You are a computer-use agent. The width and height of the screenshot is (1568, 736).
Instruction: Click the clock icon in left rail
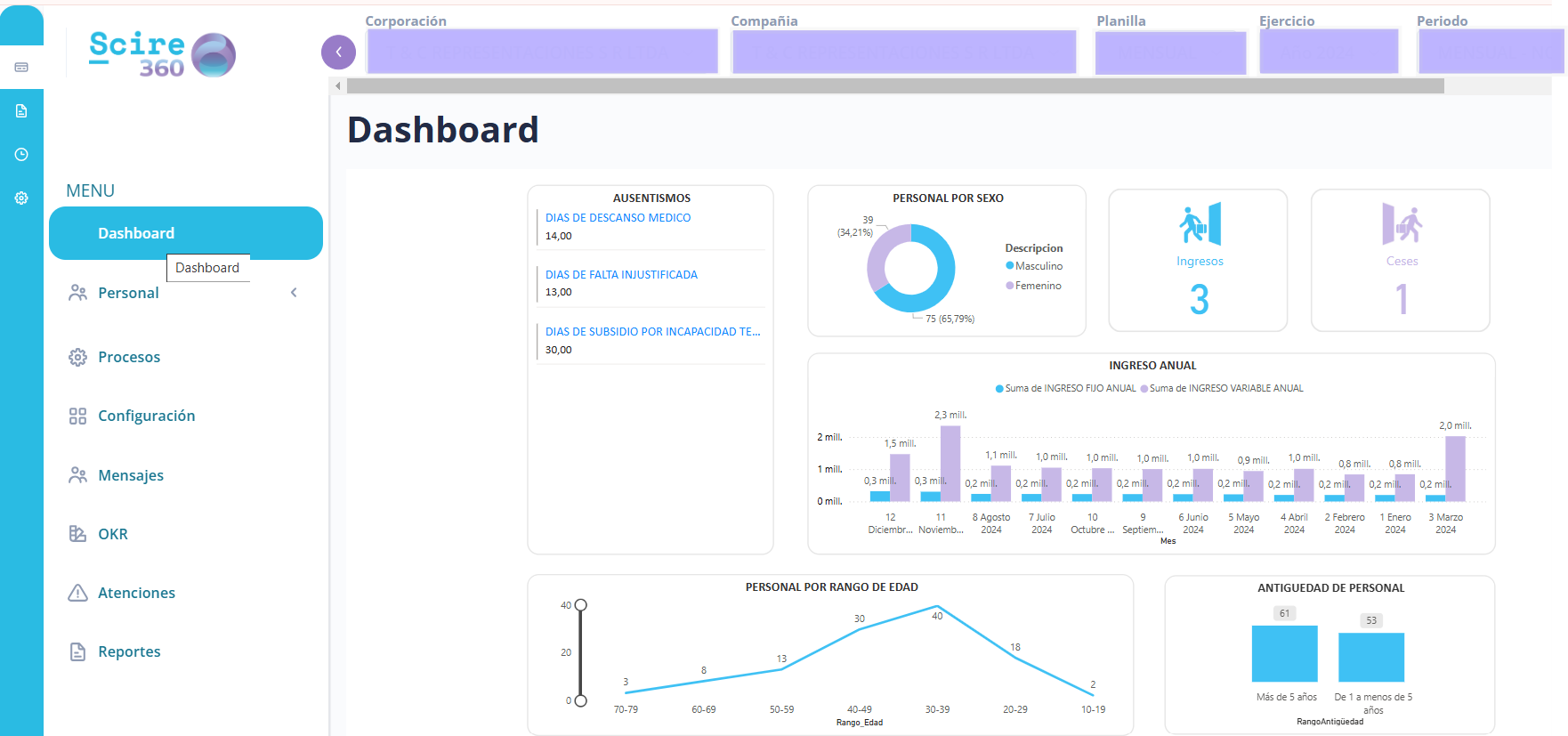(21, 155)
